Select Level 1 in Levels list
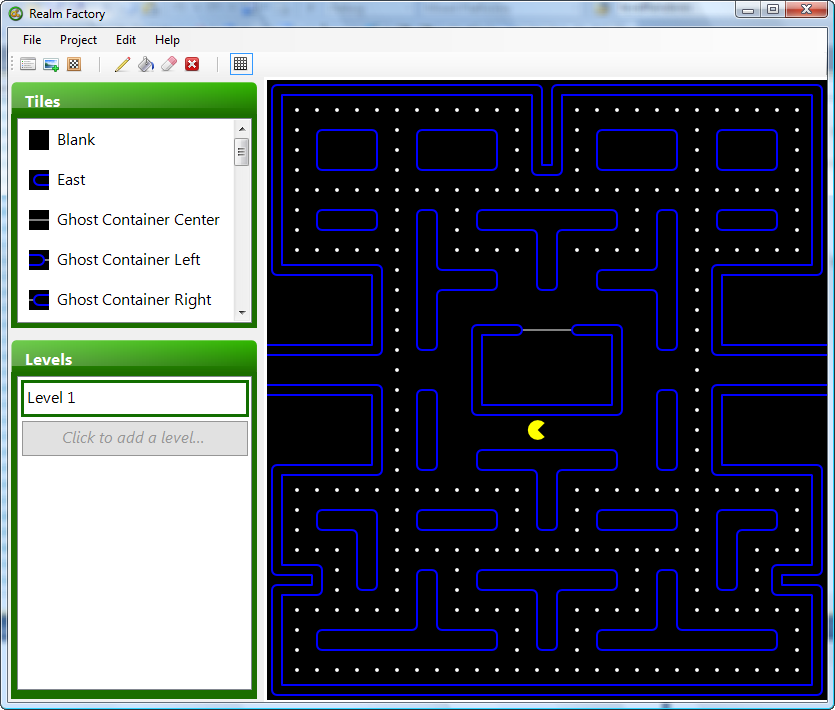The height and width of the screenshot is (710, 835). pos(135,398)
